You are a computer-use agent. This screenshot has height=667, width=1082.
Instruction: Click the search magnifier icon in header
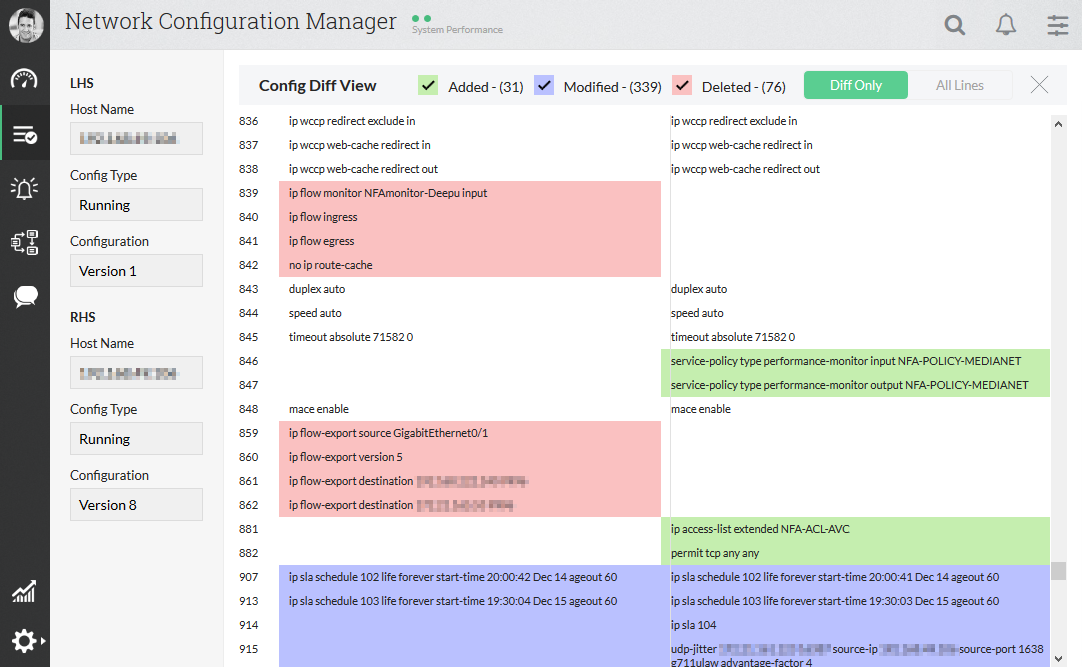[x=955, y=26]
